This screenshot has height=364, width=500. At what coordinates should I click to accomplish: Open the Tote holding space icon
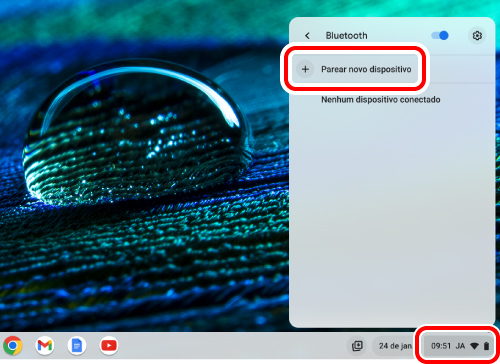(357, 346)
